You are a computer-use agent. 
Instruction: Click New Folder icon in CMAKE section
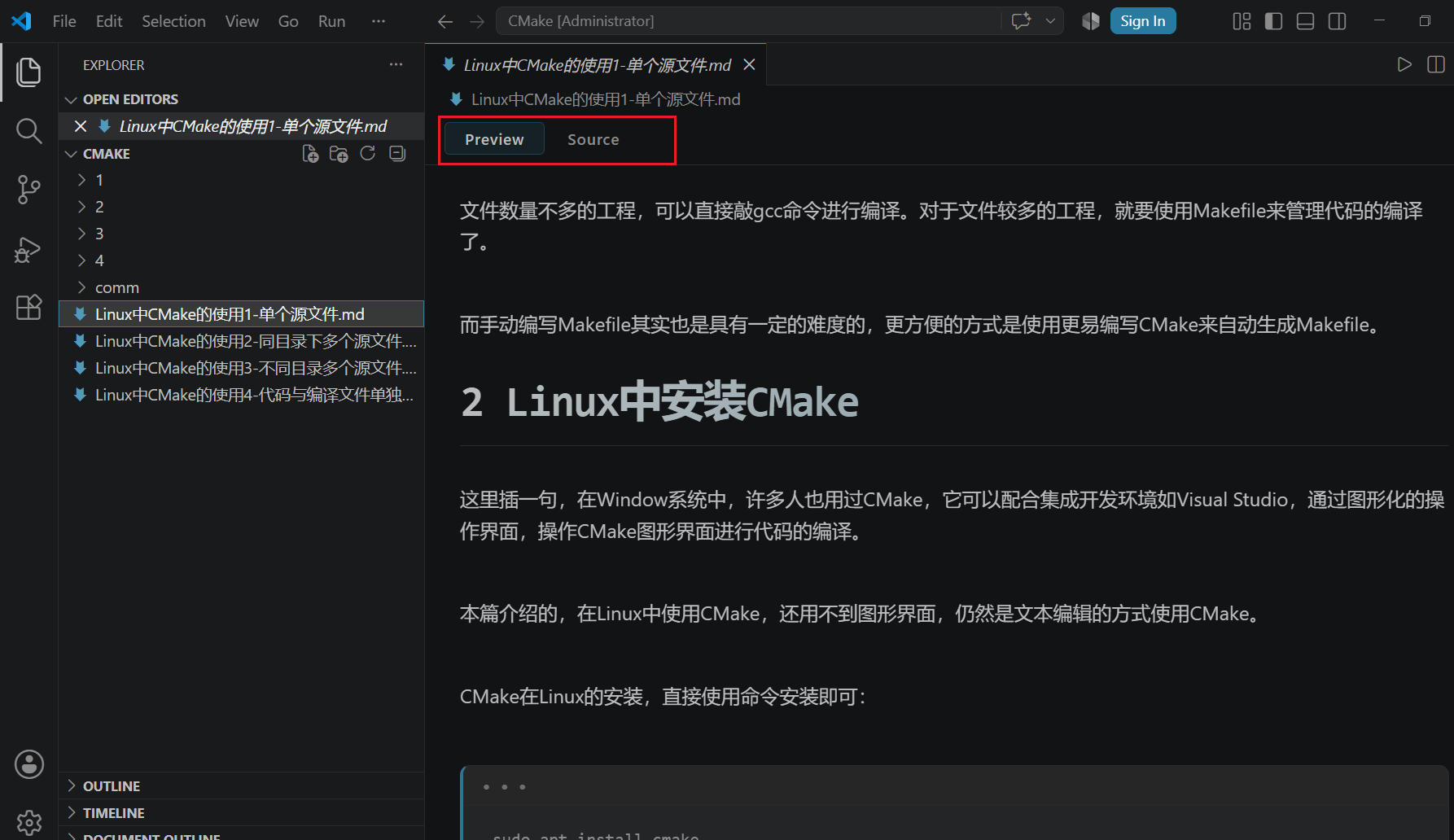(x=339, y=154)
